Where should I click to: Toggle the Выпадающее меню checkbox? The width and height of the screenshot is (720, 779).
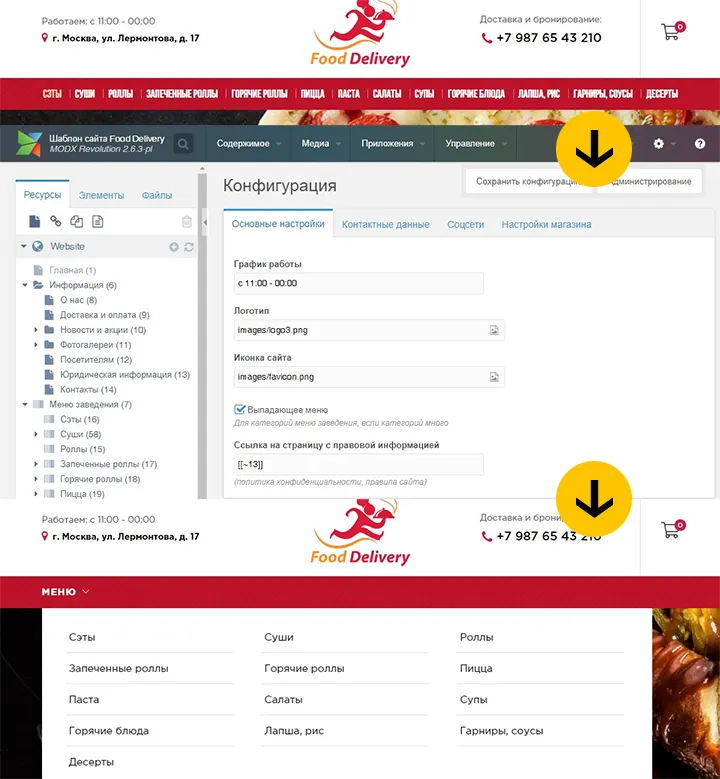(x=240, y=409)
